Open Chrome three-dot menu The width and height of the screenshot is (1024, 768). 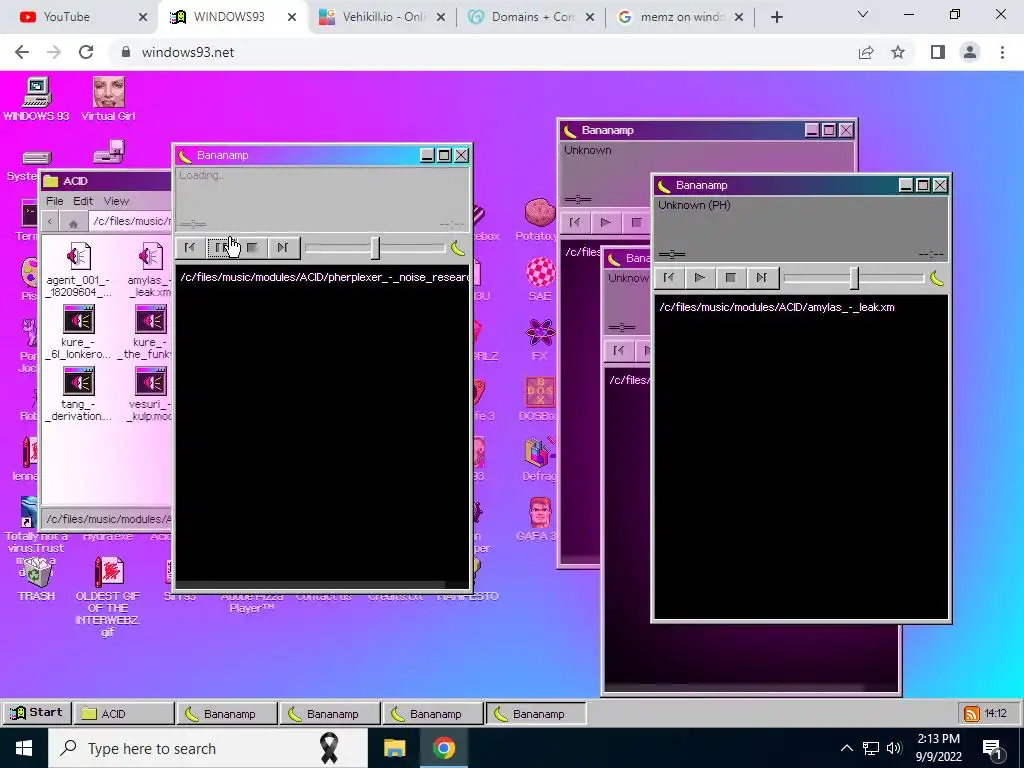(x=1002, y=52)
